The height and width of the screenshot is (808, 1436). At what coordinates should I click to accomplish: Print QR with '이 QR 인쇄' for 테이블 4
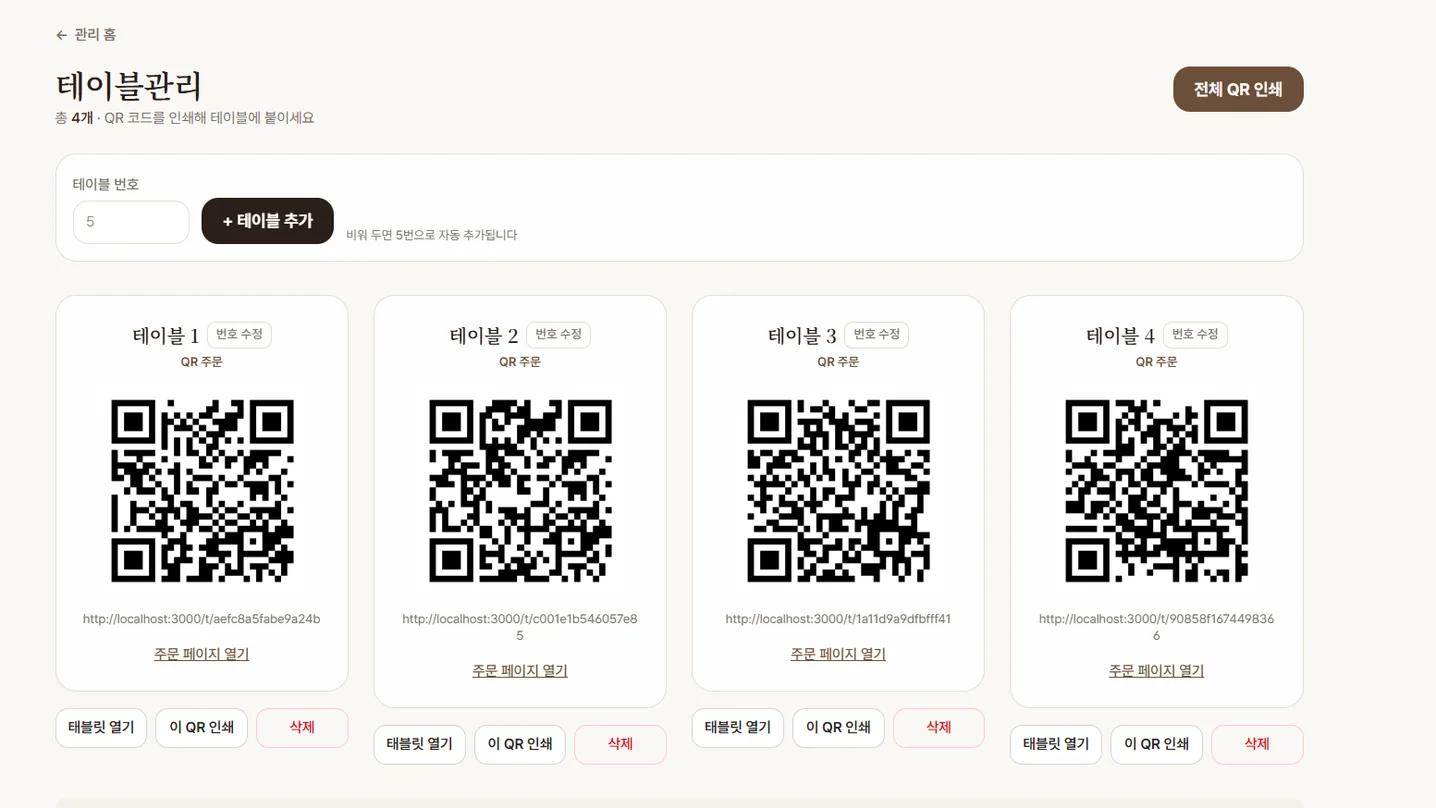pos(1157,745)
